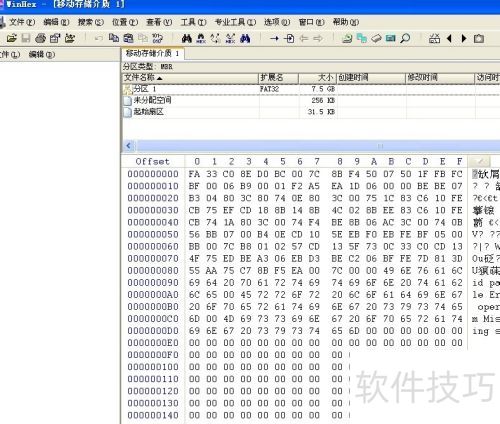Screen dimensions: 500x424
Task: Click the magnifying glass icon in toolbar
Action: (405, 38)
